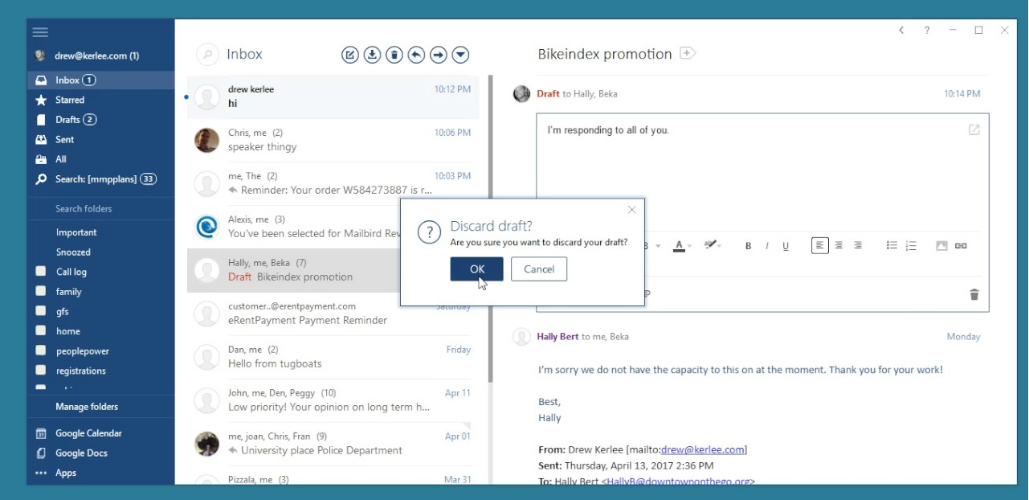The width and height of the screenshot is (1029, 500).
Task: Open University place Police Department email
Action: point(333,444)
